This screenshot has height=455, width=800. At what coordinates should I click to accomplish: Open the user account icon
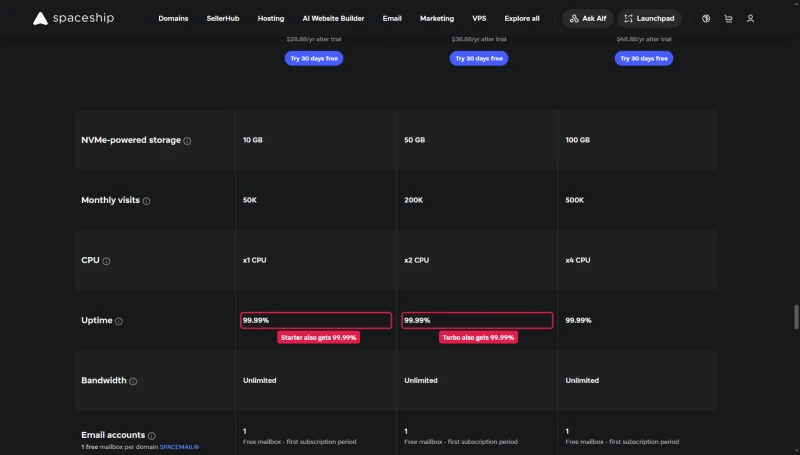(x=750, y=18)
